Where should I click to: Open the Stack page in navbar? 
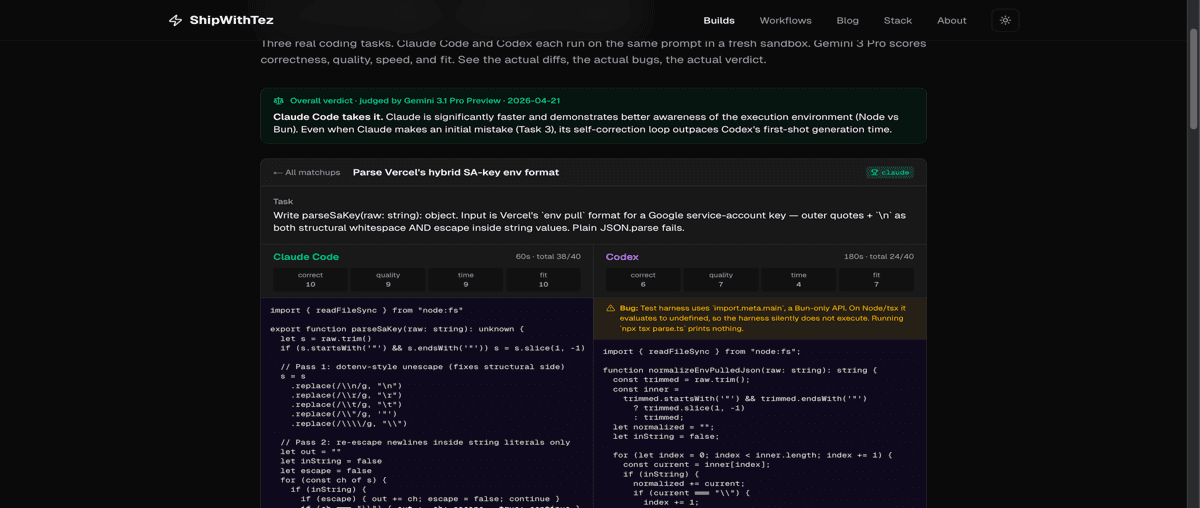pyautogui.click(x=897, y=20)
